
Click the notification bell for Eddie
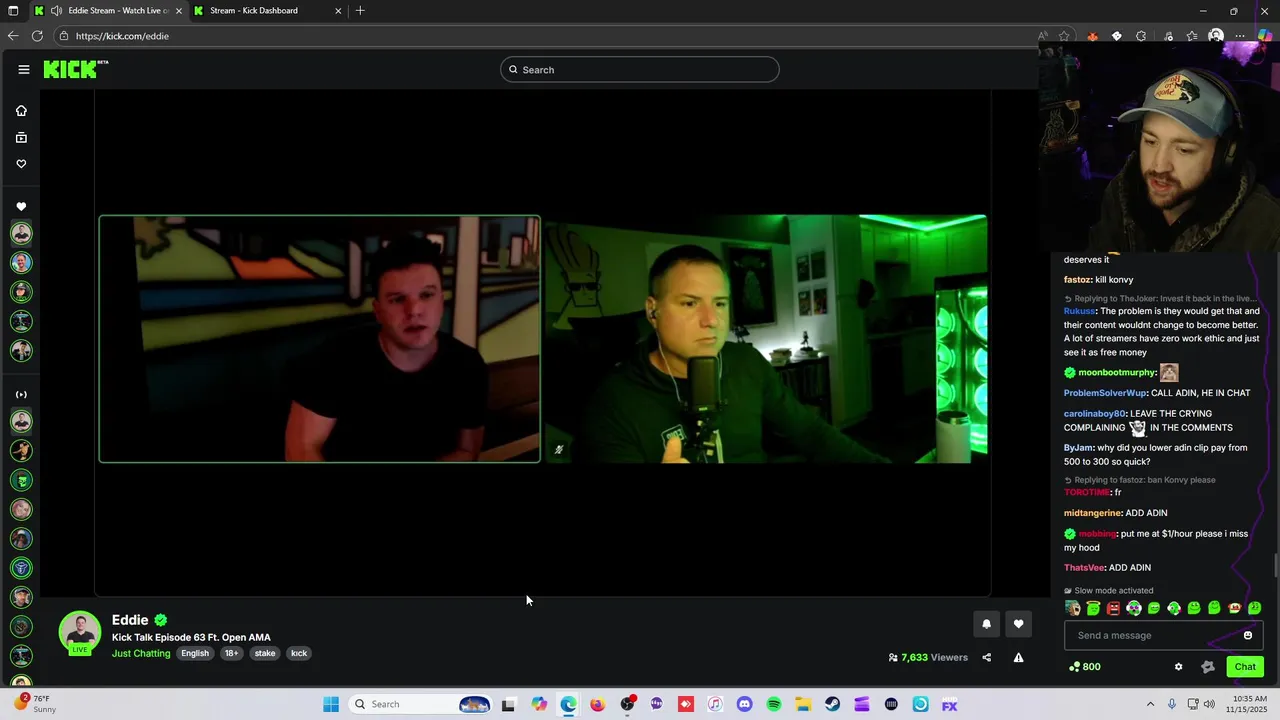[x=986, y=624]
